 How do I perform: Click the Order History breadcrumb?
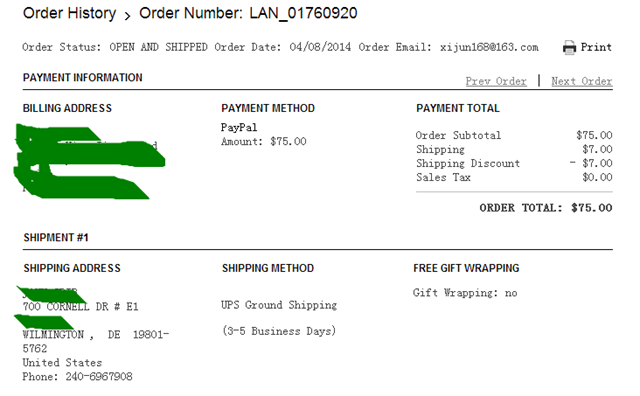pos(69,13)
